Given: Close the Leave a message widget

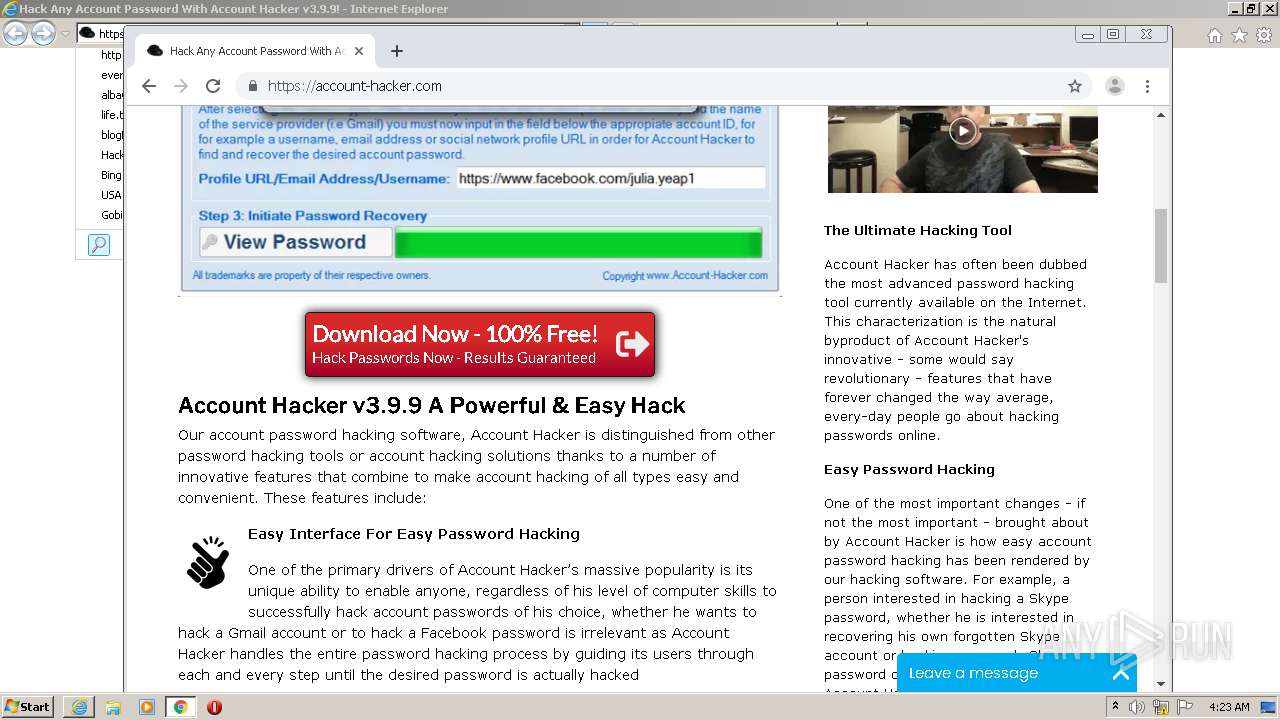Looking at the screenshot, I should coord(1121,673).
